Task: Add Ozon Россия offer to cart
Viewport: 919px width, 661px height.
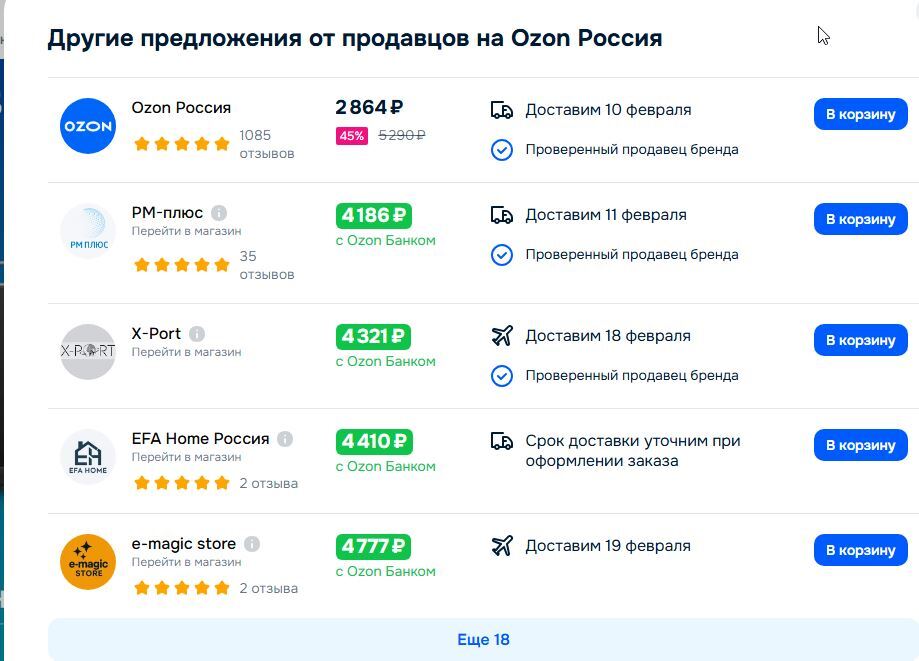Action: (860, 114)
